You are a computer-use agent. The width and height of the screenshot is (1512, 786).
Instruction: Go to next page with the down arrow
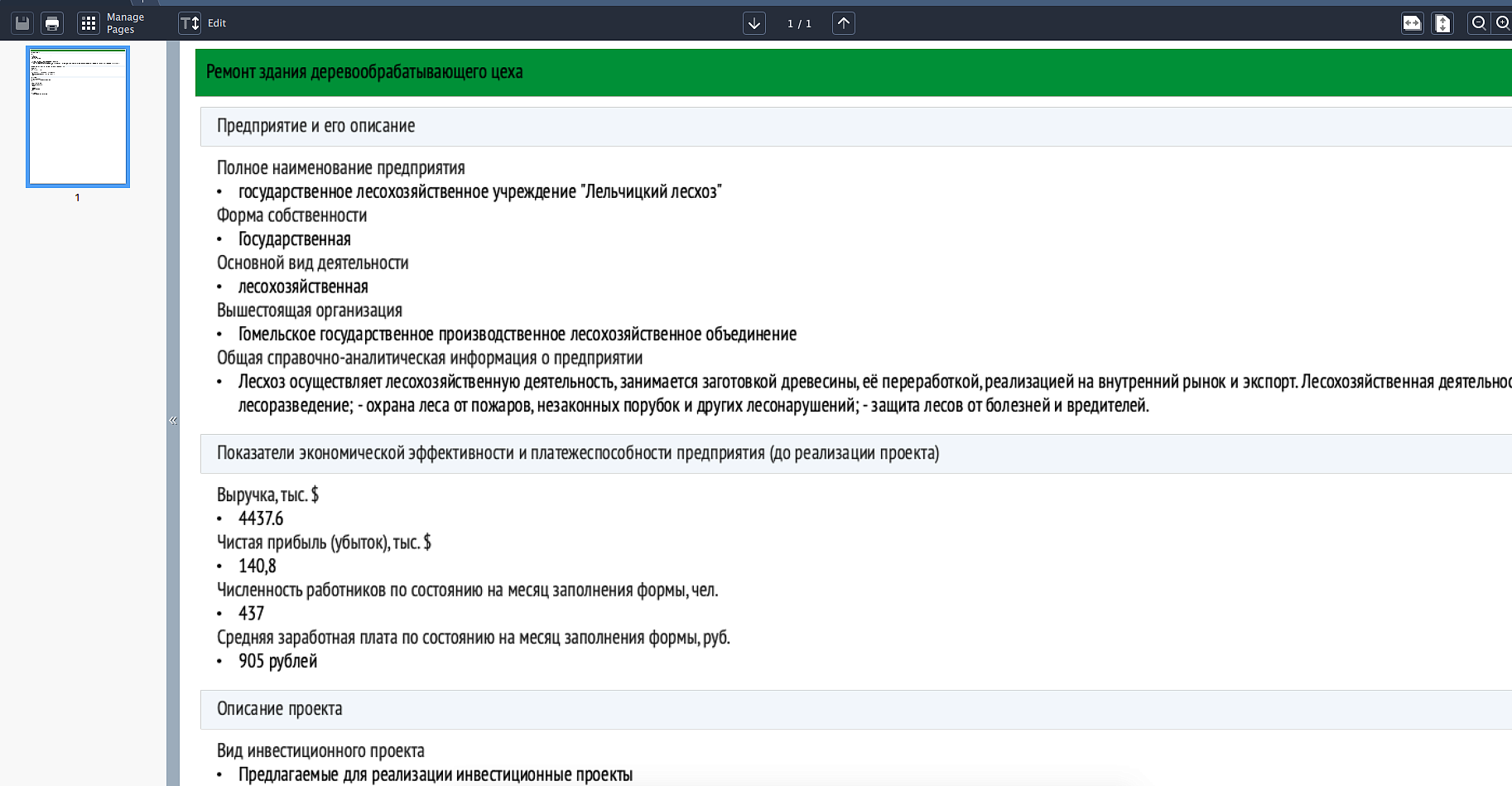pyautogui.click(x=754, y=23)
